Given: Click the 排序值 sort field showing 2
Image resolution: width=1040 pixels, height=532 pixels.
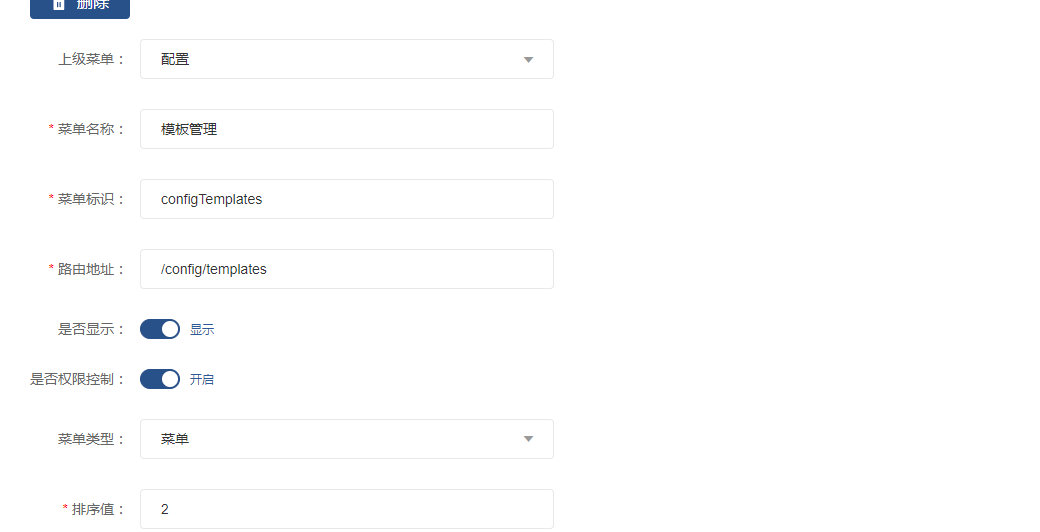Looking at the screenshot, I should (346, 509).
